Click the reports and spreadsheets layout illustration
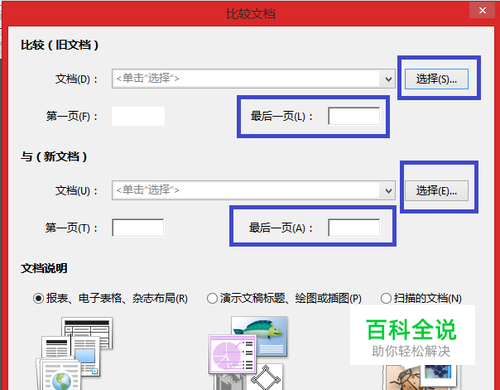500x390 pixels. point(74,353)
